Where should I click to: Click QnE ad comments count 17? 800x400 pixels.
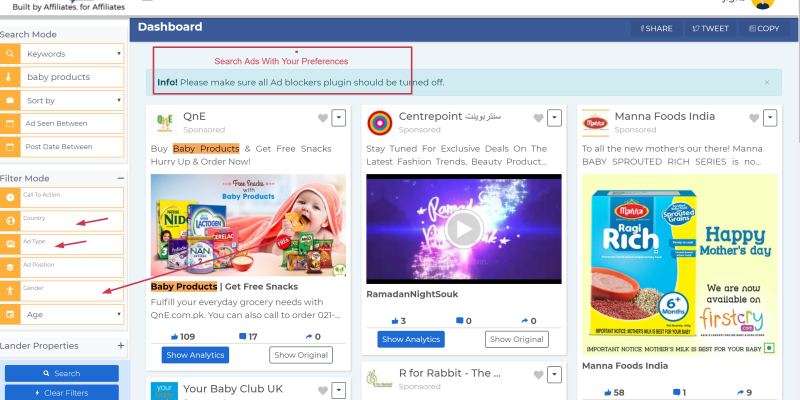tap(248, 337)
